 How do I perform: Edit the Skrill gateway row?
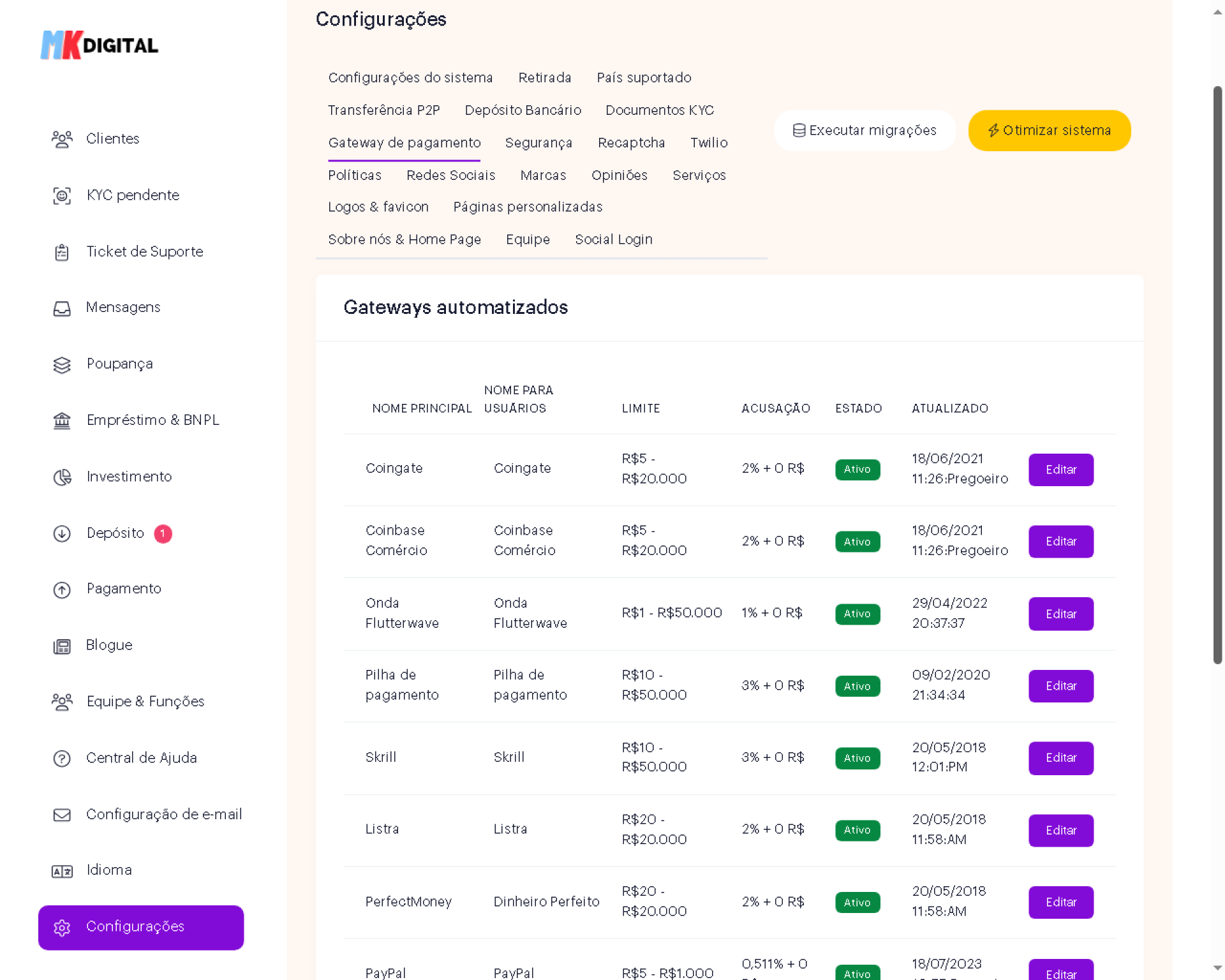point(1060,758)
